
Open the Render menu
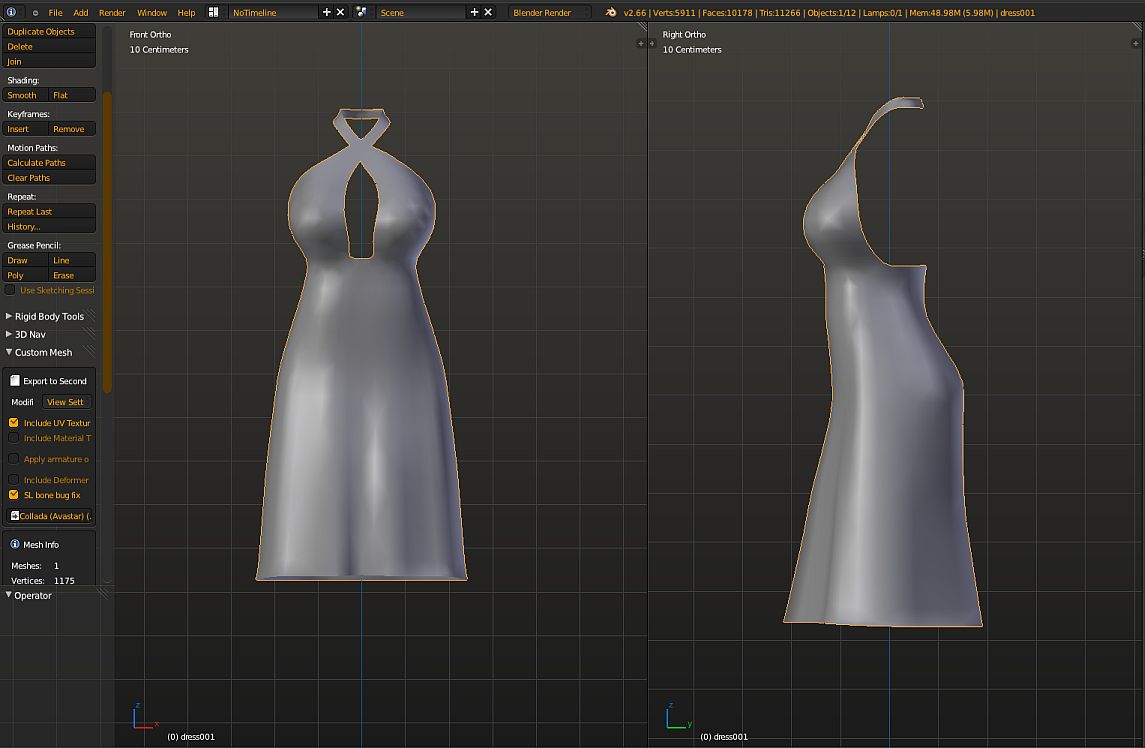112,12
